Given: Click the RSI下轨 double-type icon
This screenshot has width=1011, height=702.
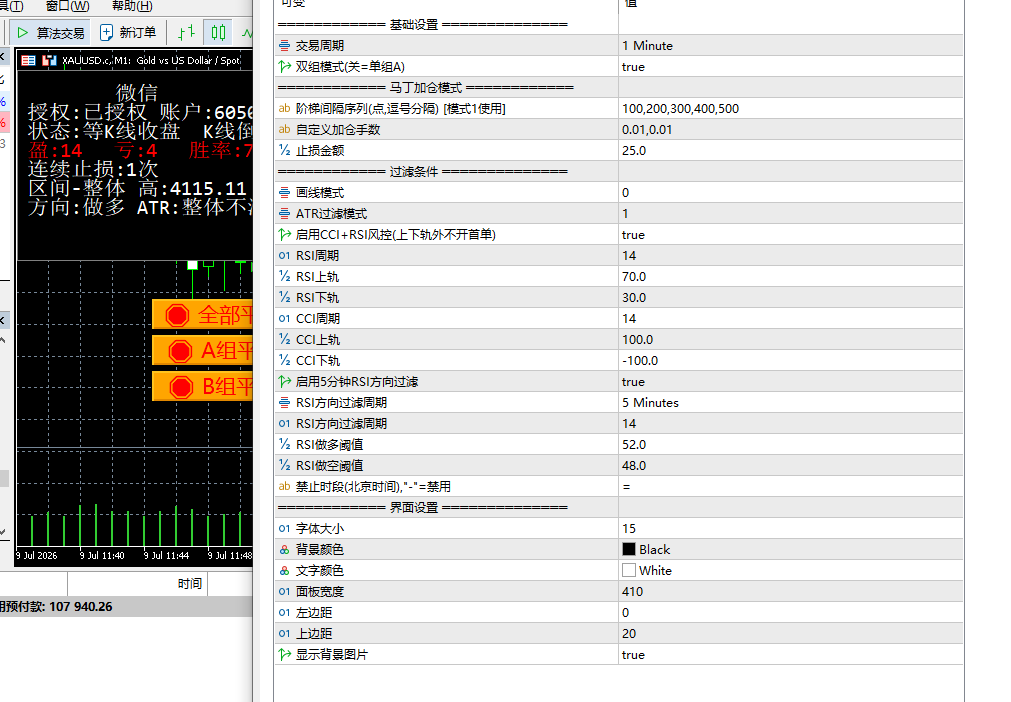Looking at the screenshot, I should (284, 297).
